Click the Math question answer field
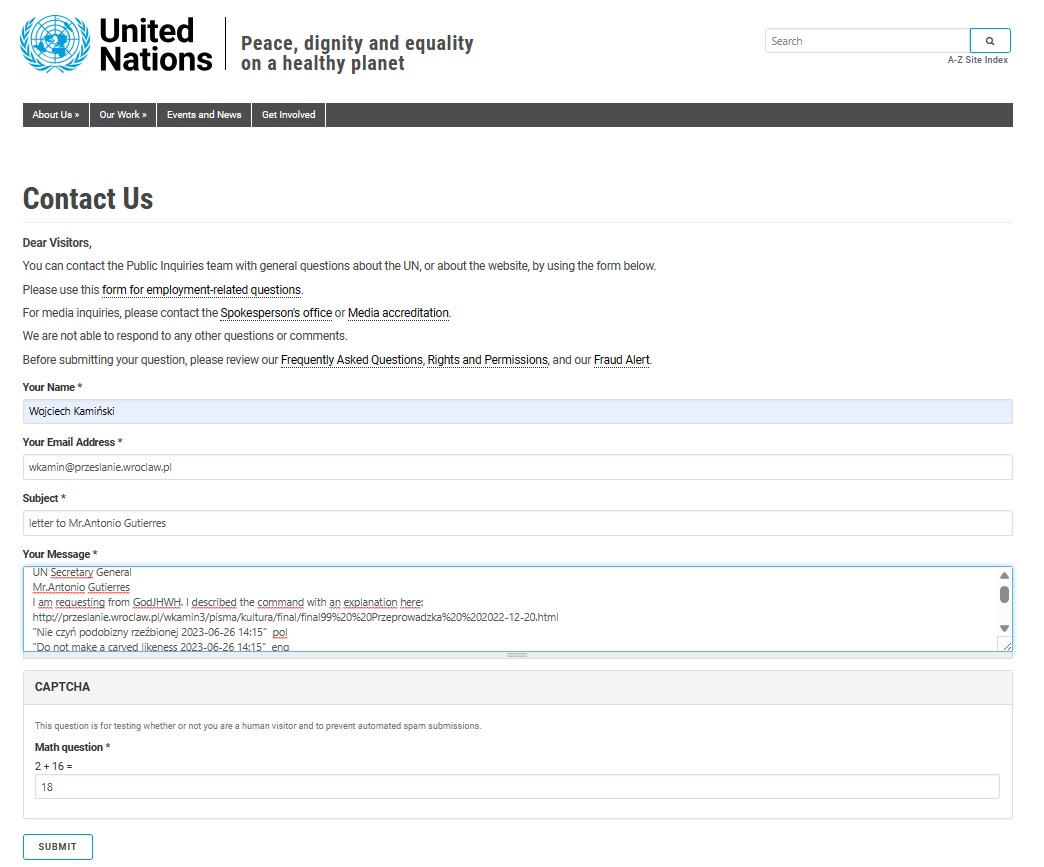1044x867 pixels. point(517,786)
